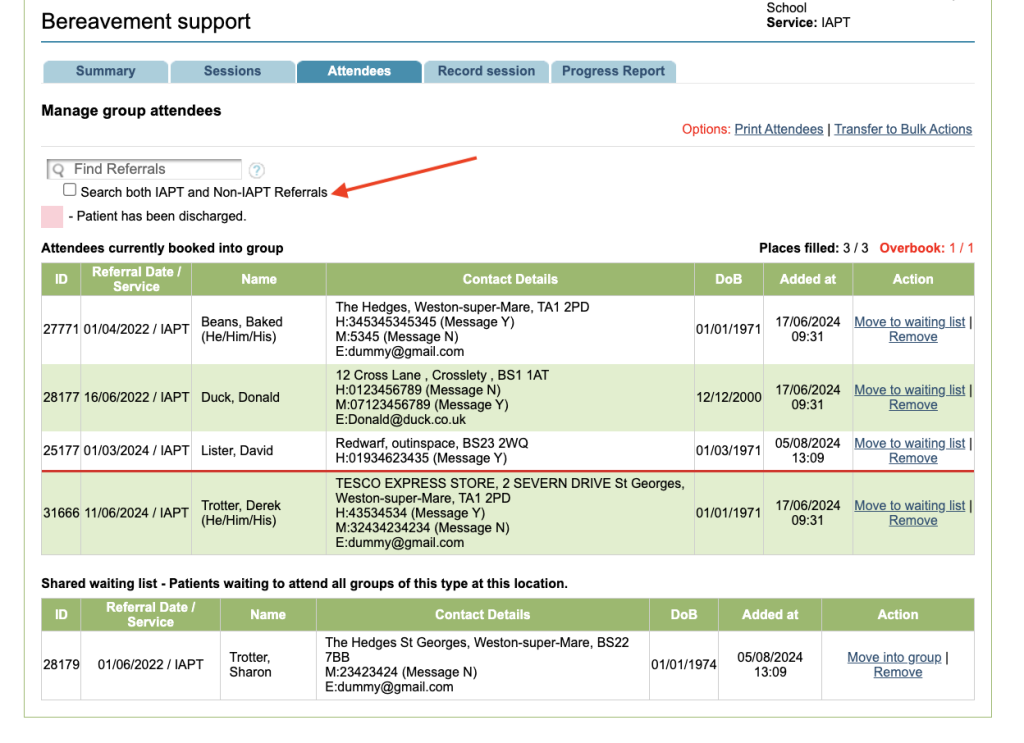Go to the Progress Report tab
Viewport: 1024px width, 743px height.
point(613,71)
